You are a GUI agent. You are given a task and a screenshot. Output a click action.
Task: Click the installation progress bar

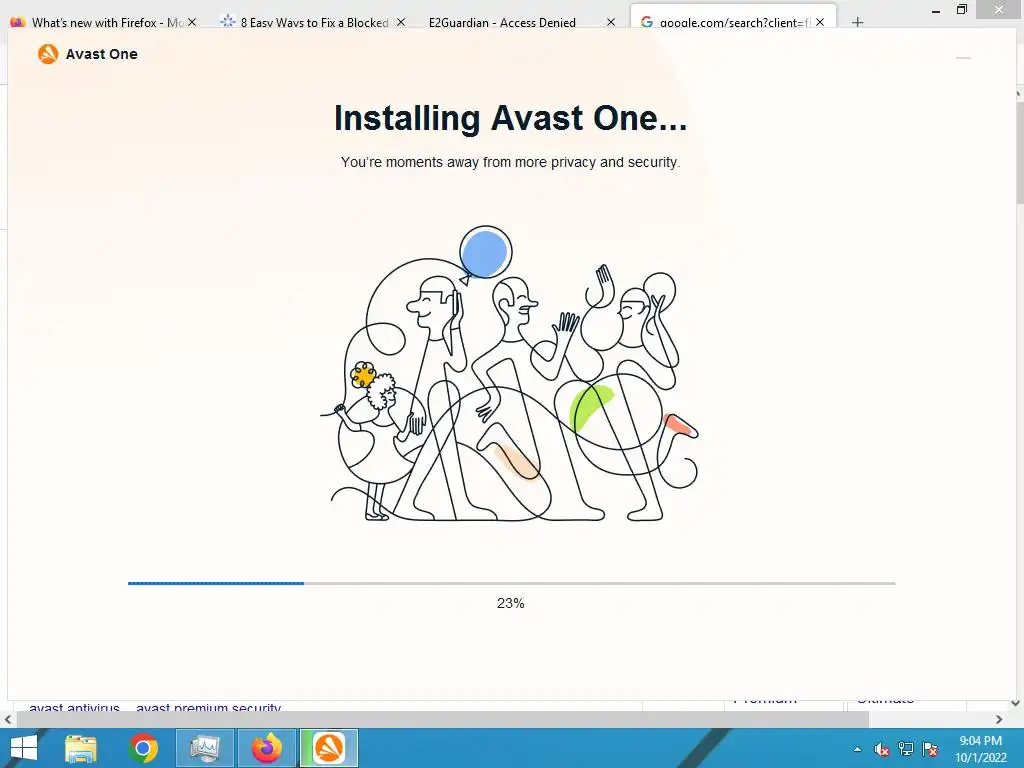(x=511, y=583)
